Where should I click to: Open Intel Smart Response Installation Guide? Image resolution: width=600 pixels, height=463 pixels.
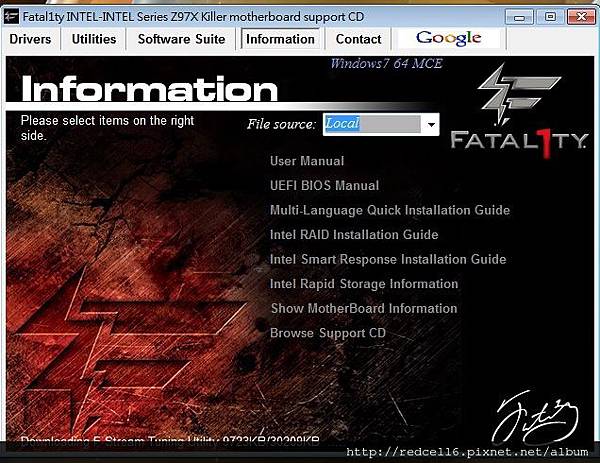tap(388, 259)
